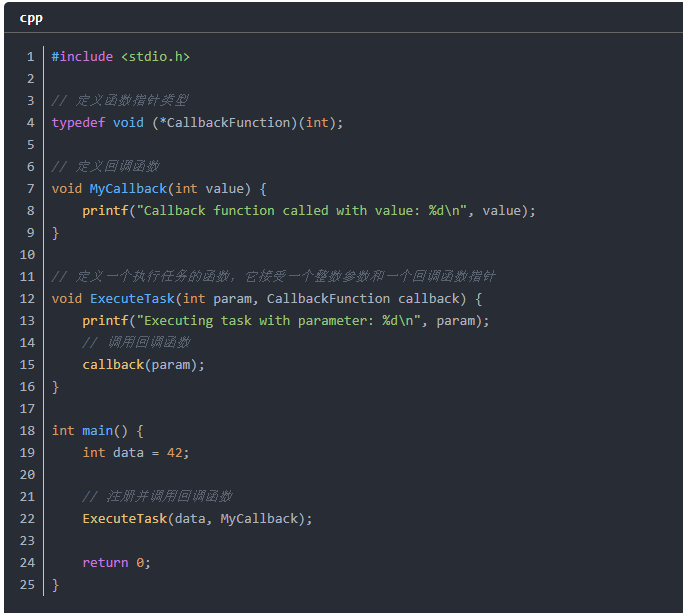Click the 'typedef void (*CallbackFunction)(int);' line
The width and height of the screenshot is (683, 613).
pos(197,122)
